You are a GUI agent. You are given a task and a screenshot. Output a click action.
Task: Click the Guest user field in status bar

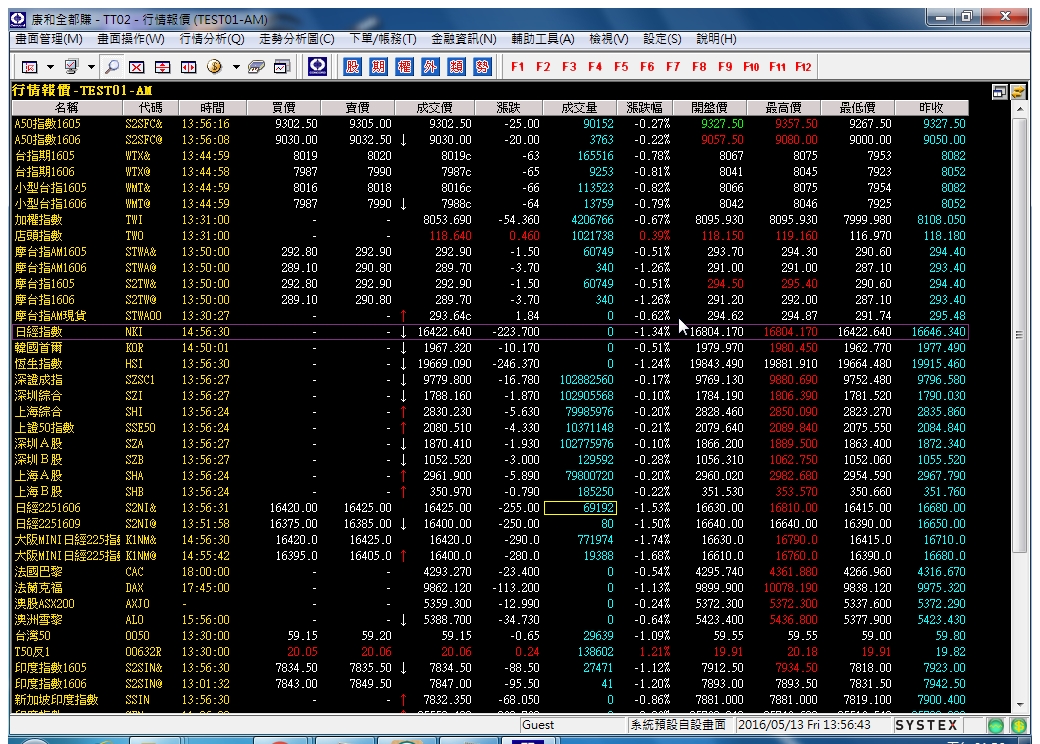572,725
